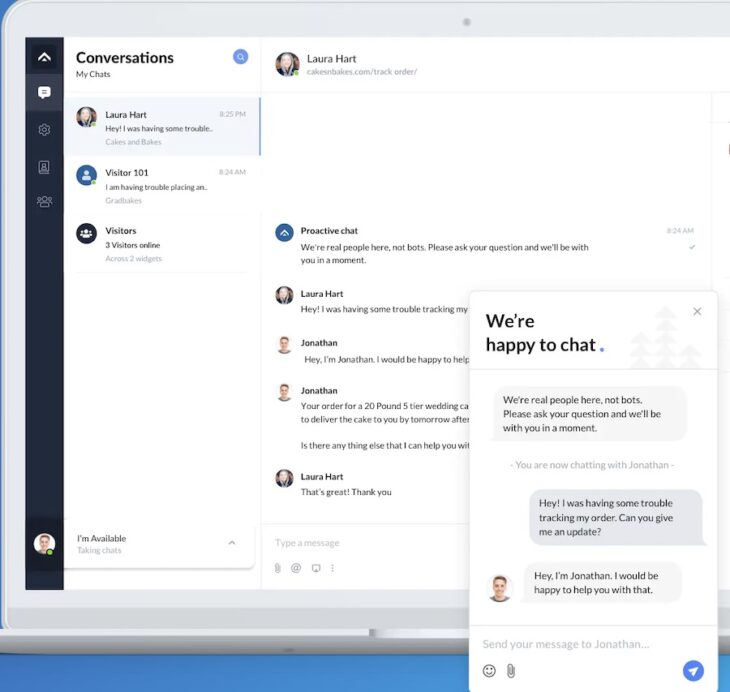The image size is (730, 692).
Task: Click the Across 2 widgets text
Action: (134, 258)
